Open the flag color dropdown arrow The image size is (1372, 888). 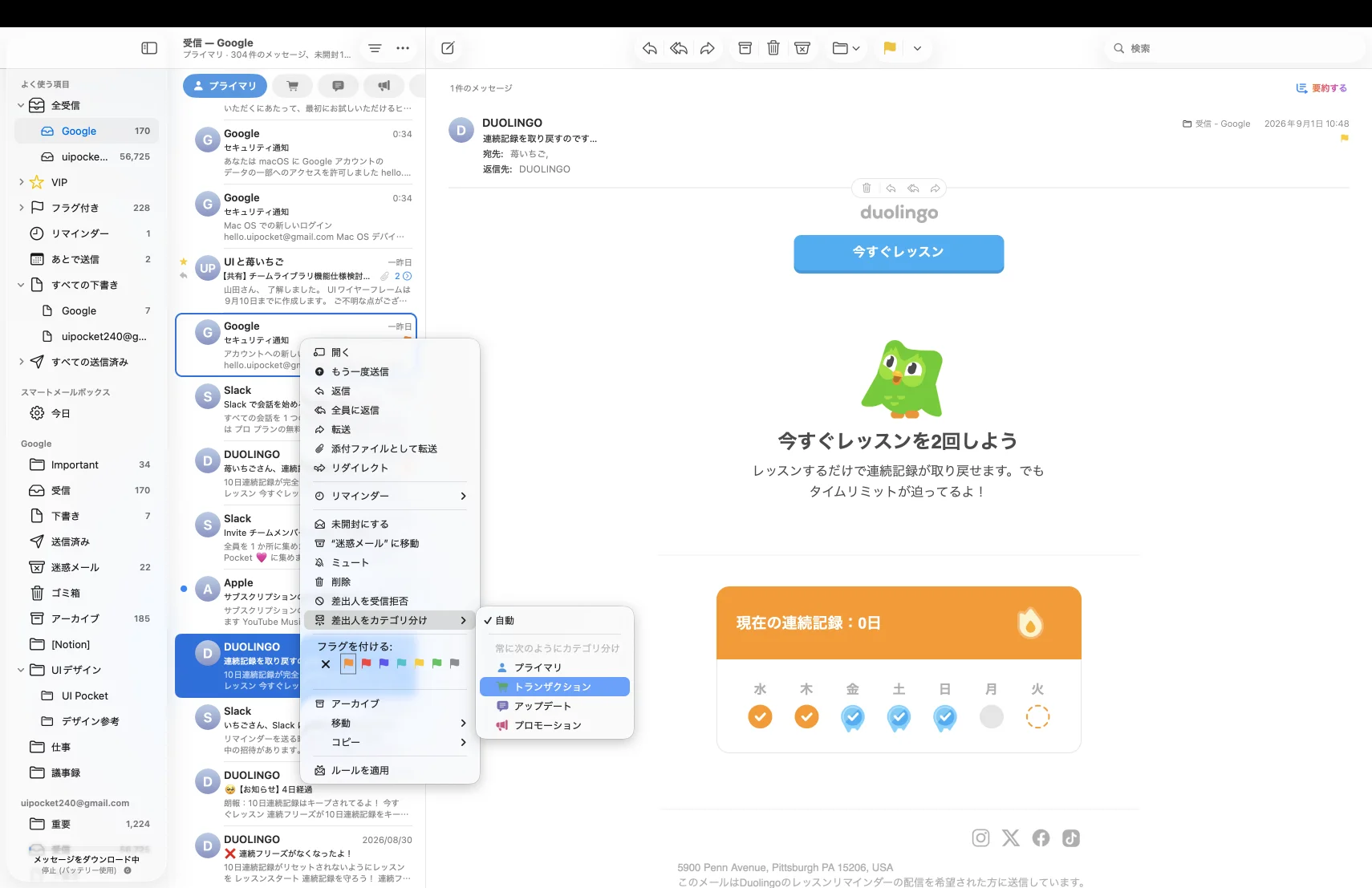click(x=917, y=48)
